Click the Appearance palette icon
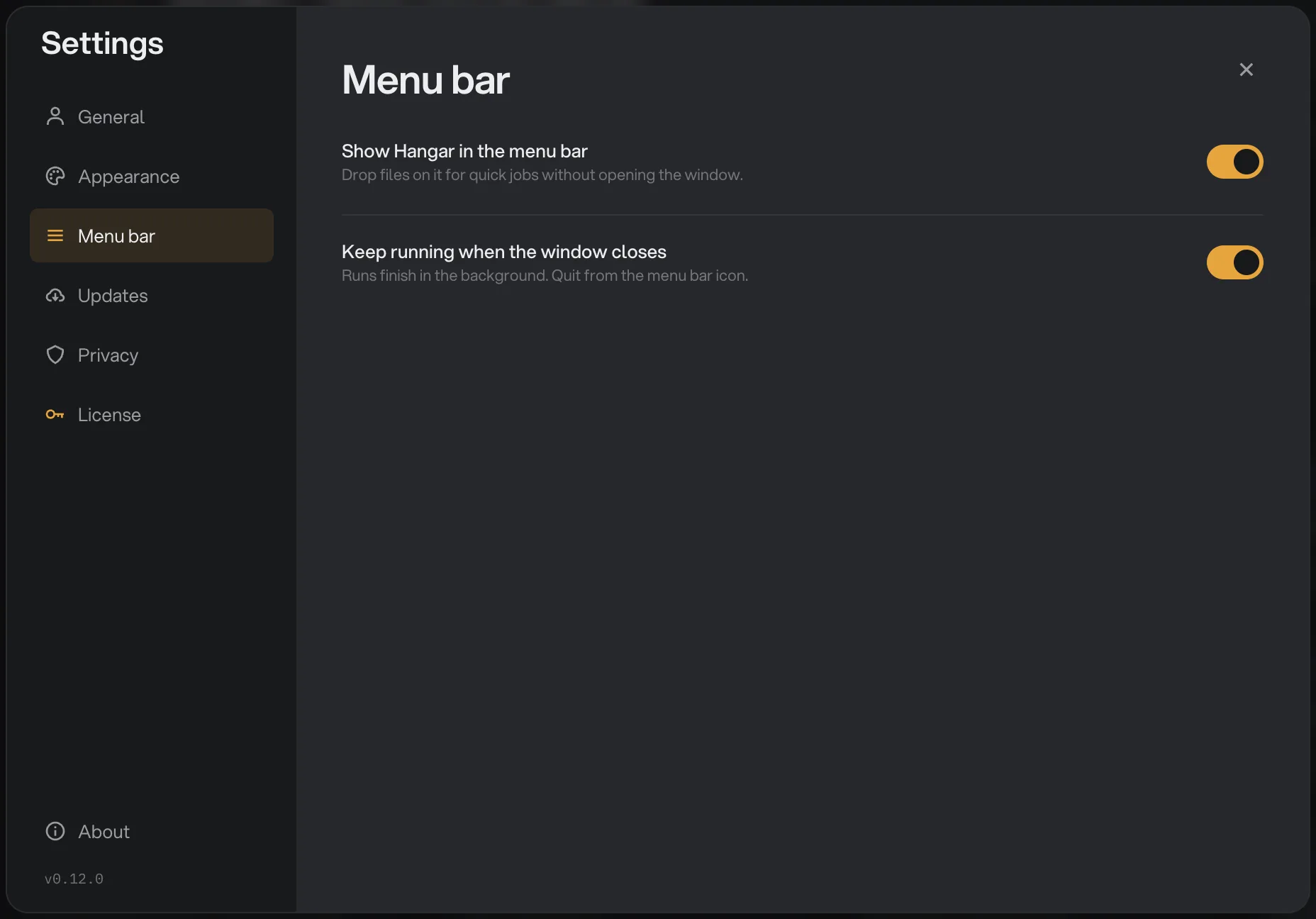The width and height of the screenshot is (1316, 919). click(x=55, y=176)
